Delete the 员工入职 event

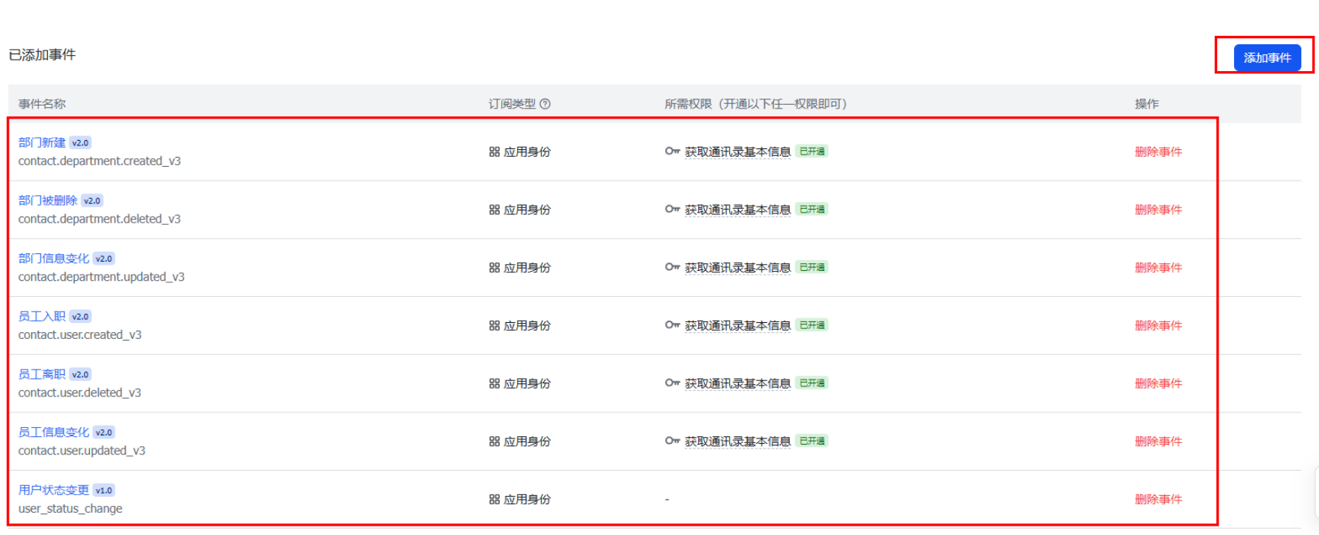click(1158, 326)
